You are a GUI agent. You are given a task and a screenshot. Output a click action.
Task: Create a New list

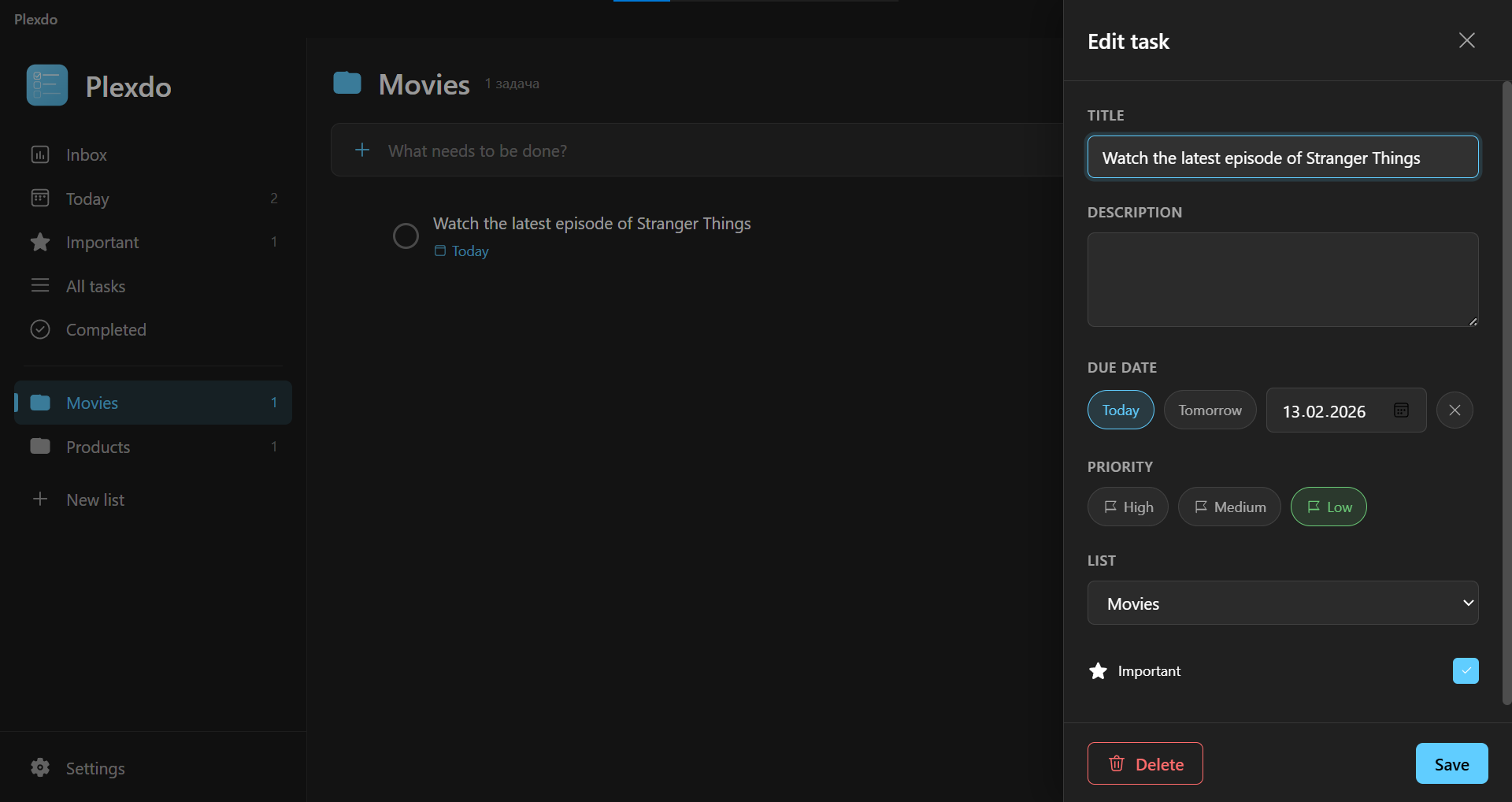(x=94, y=499)
